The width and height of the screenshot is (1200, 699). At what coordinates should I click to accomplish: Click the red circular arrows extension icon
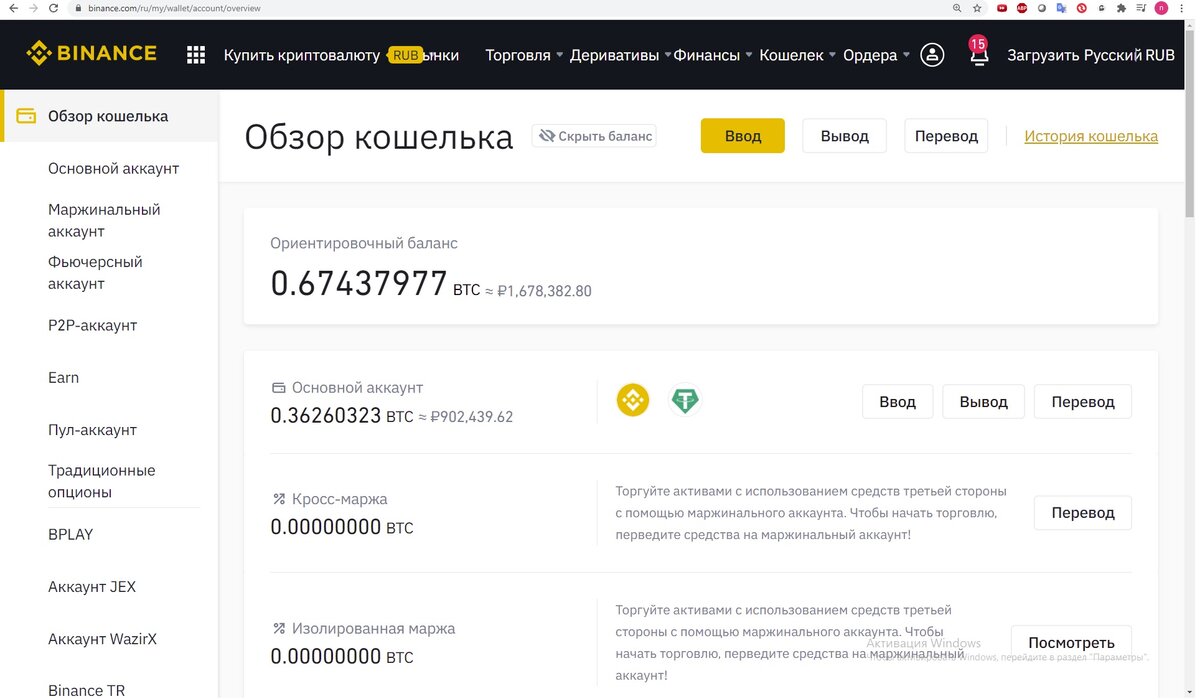point(1081,8)
